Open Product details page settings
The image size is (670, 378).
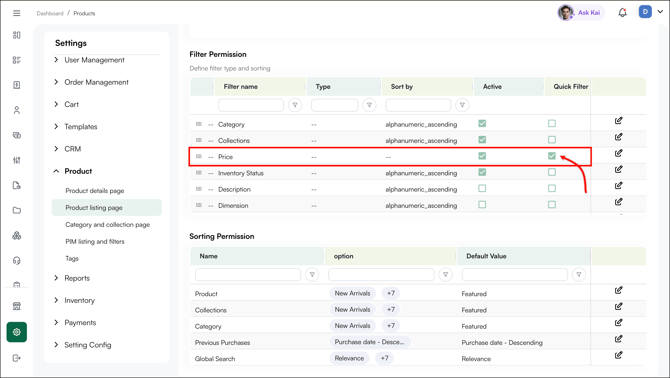(x=94, y=191)
